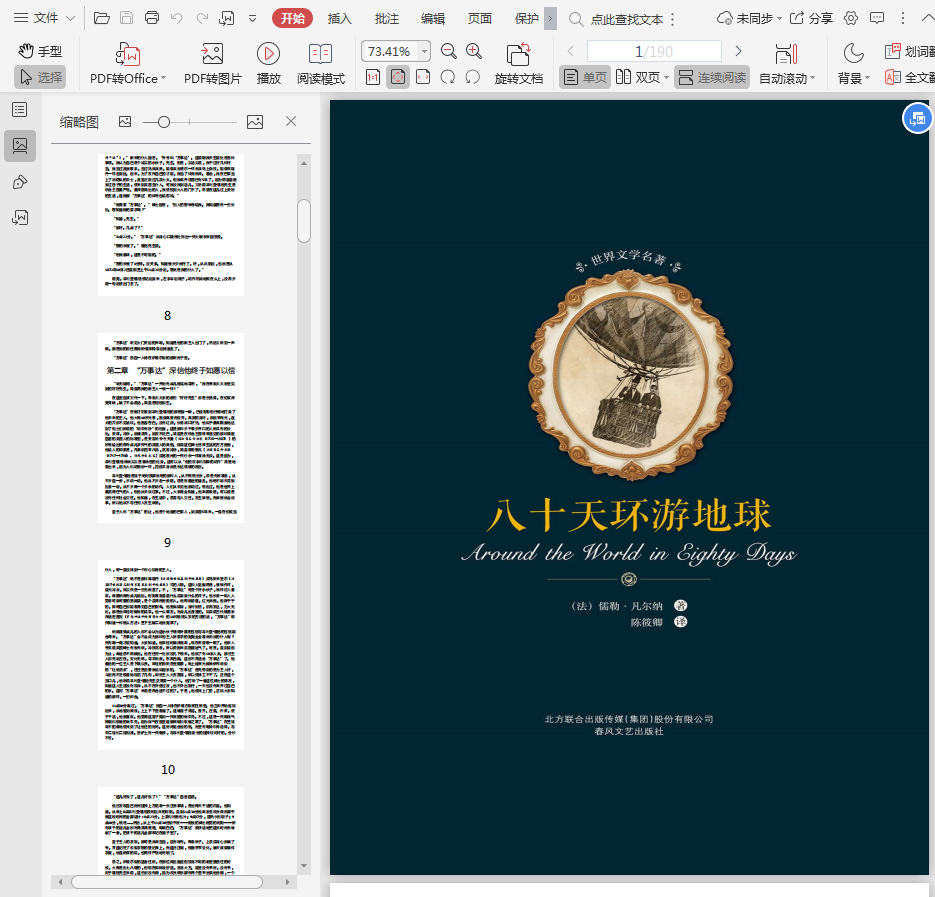
Task: Switch to the 插入 tab
Action: pos(340,18)
